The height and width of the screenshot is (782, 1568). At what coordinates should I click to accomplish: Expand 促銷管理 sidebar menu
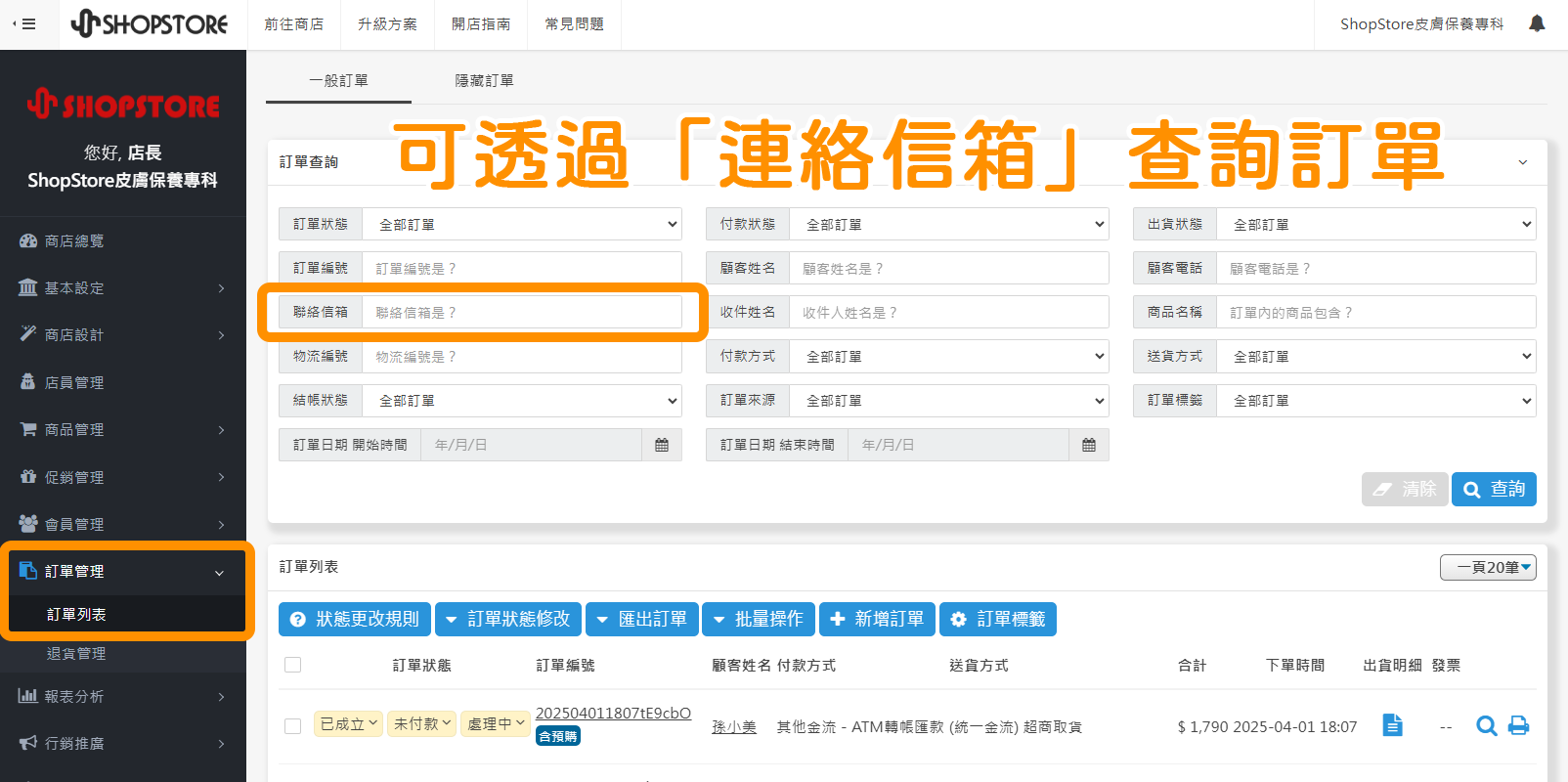(122, 477)
